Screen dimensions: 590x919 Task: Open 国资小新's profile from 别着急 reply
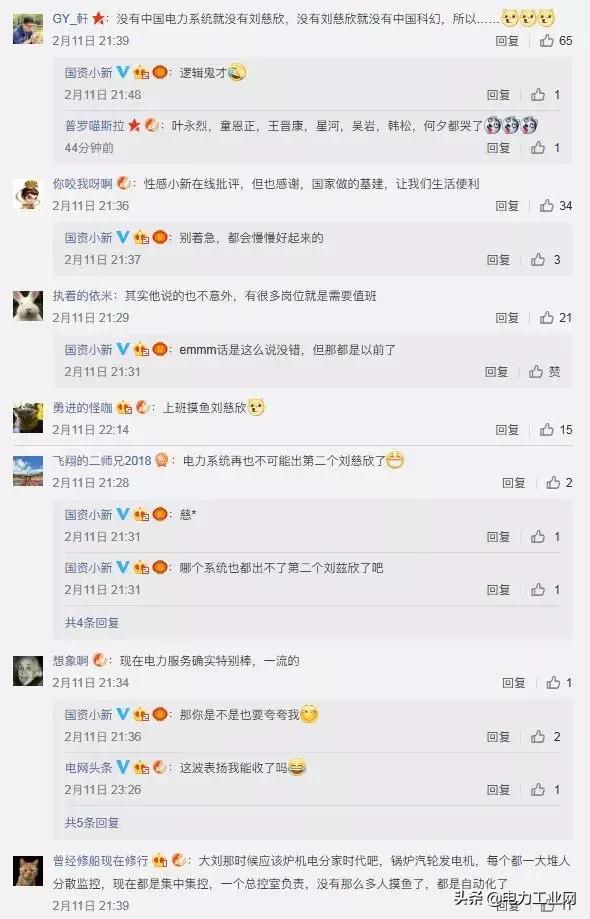88,237
